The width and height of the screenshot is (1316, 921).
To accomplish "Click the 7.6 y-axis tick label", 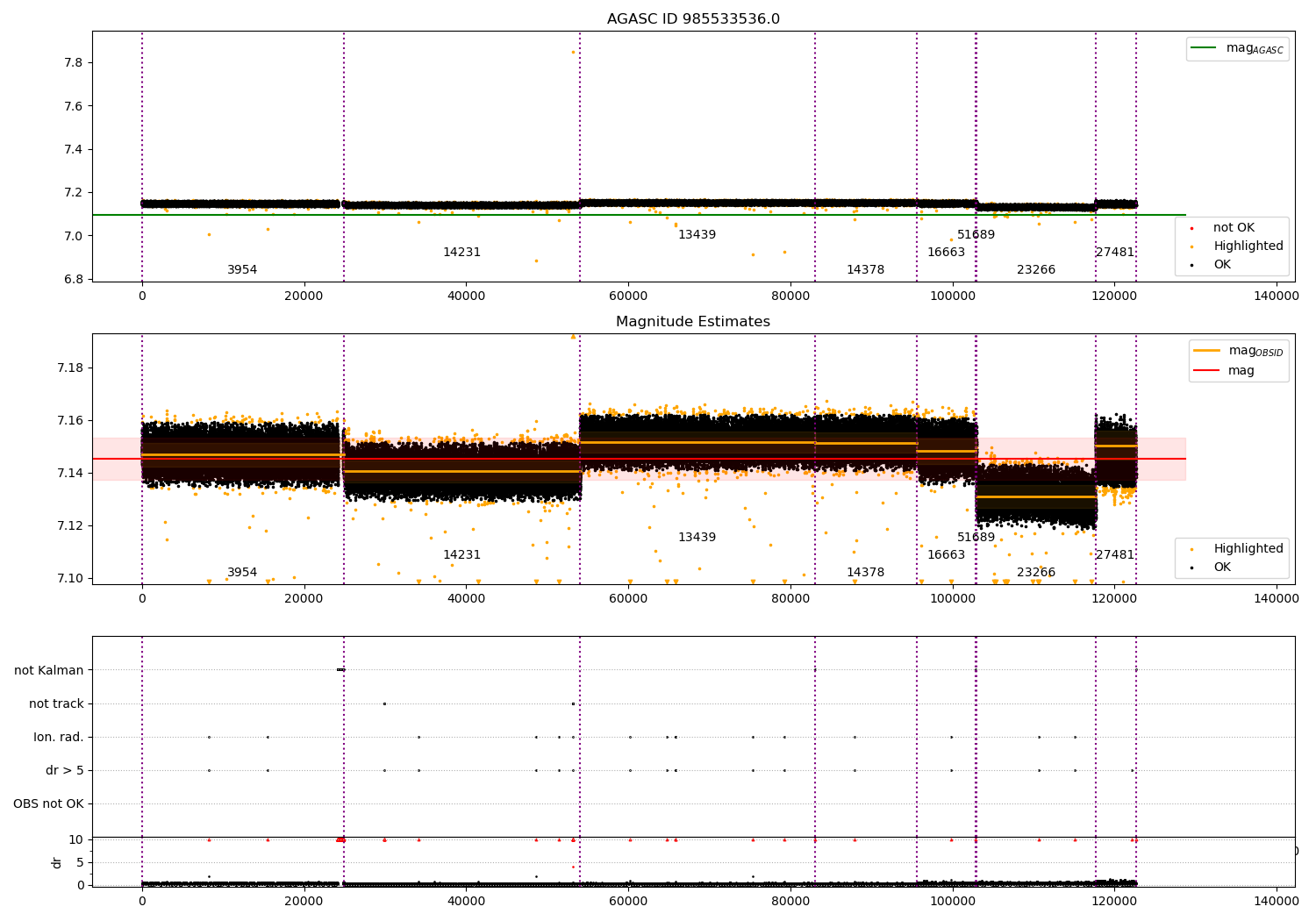I will [74, 106].
